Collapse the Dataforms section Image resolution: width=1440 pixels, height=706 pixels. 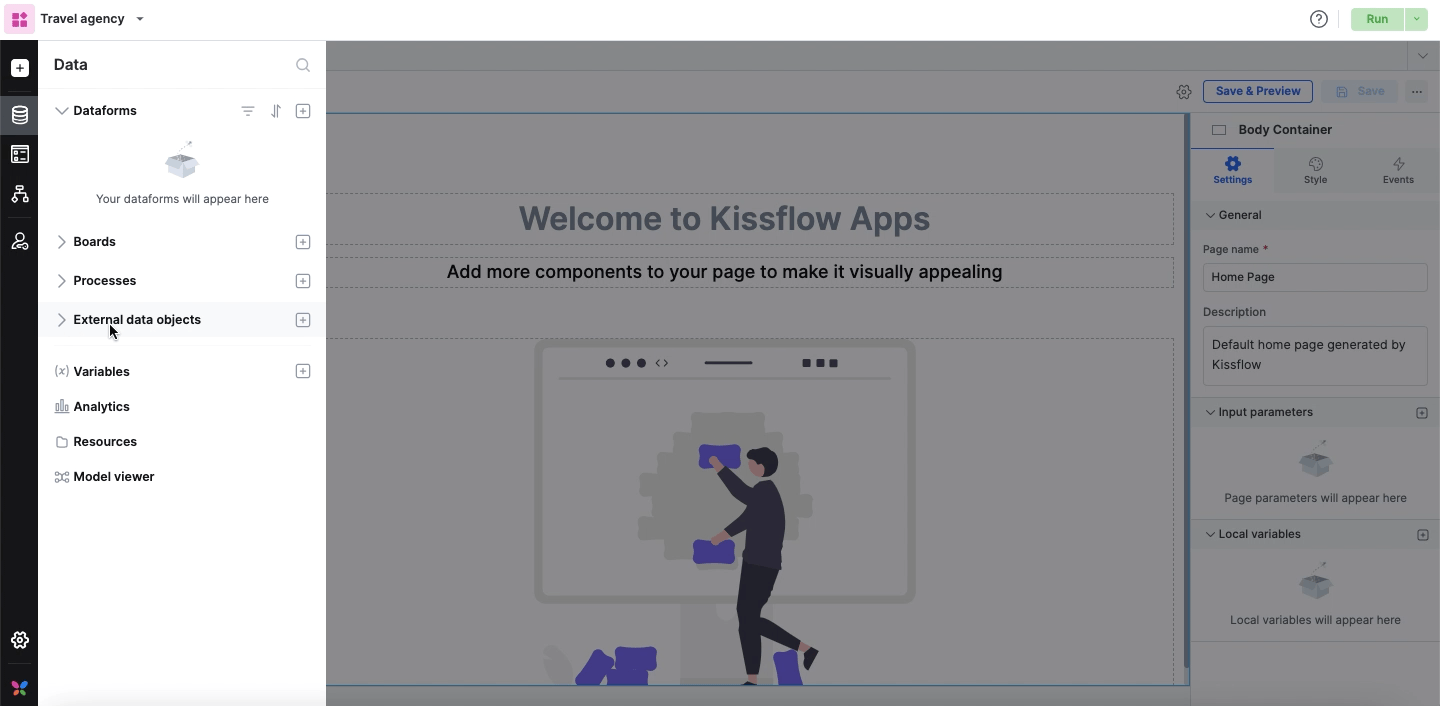coord(61,111)
